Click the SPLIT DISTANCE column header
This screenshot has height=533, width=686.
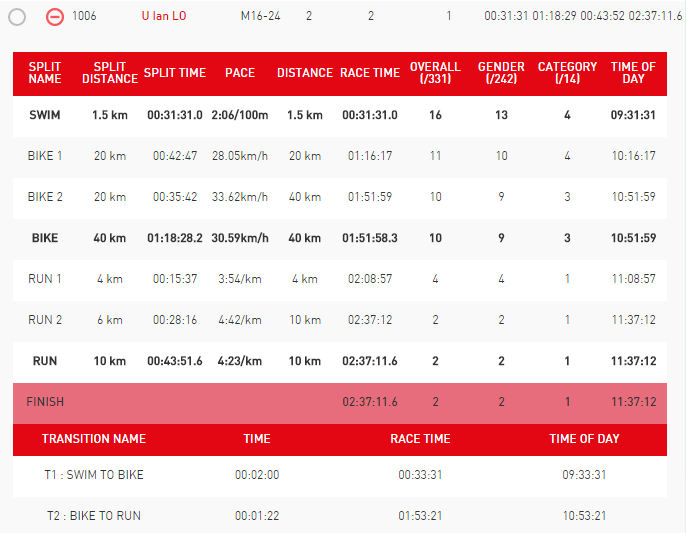[110, 73]
